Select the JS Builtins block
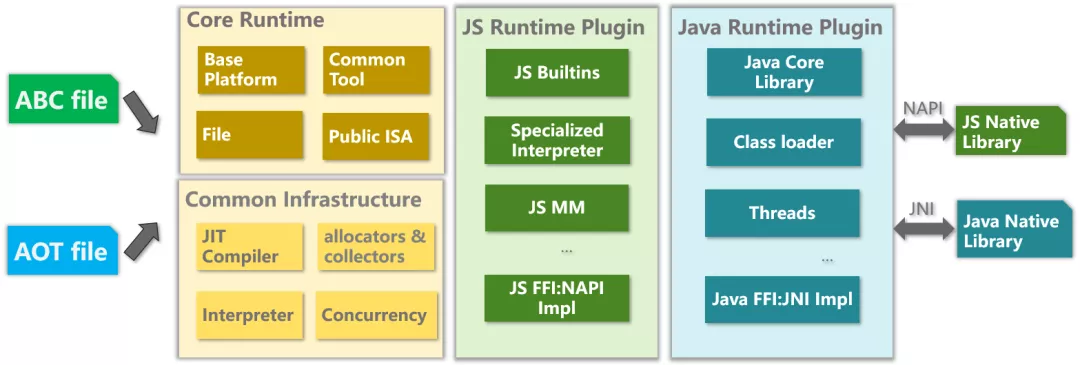This screenshot has width=1080, height=365. 557,72
